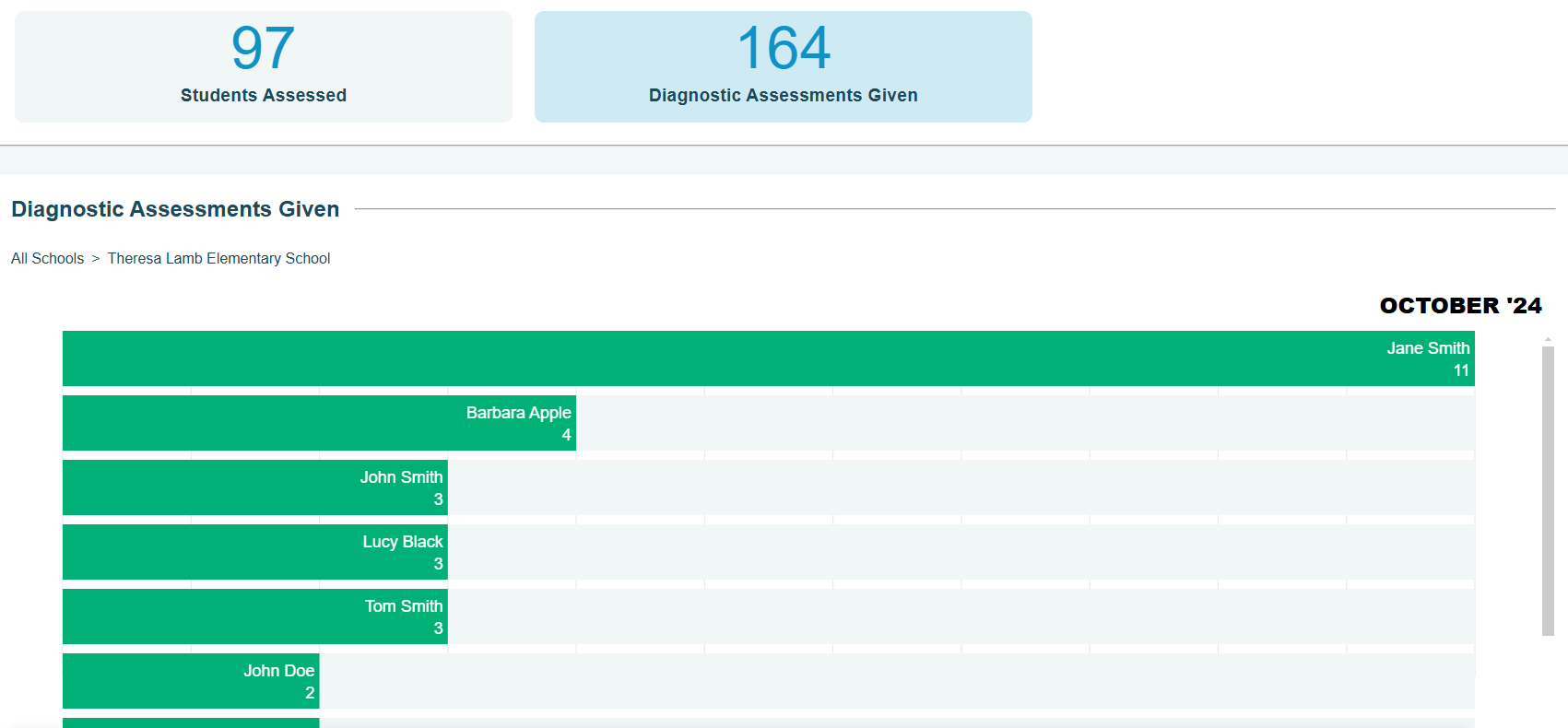
Task: Click Theresa Lamb Elementary School breadcrumb
Action: 218,258
